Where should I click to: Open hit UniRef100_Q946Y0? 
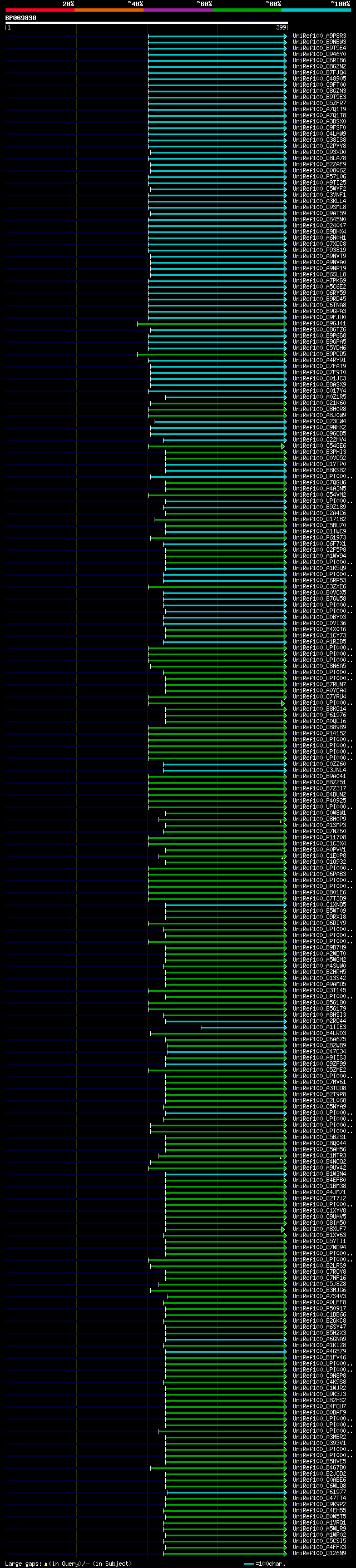[319, 54]
